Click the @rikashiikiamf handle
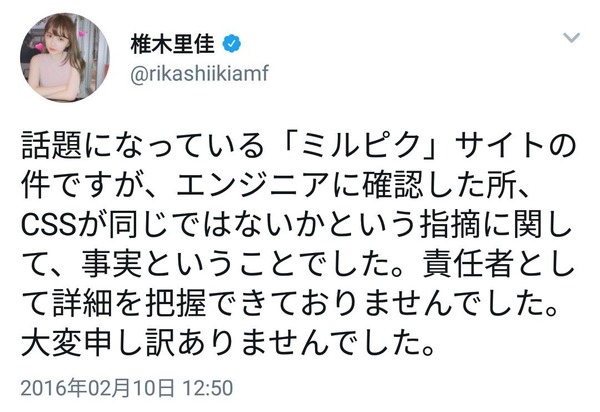This screenshot has width=600, height=412. pos(199,73)
